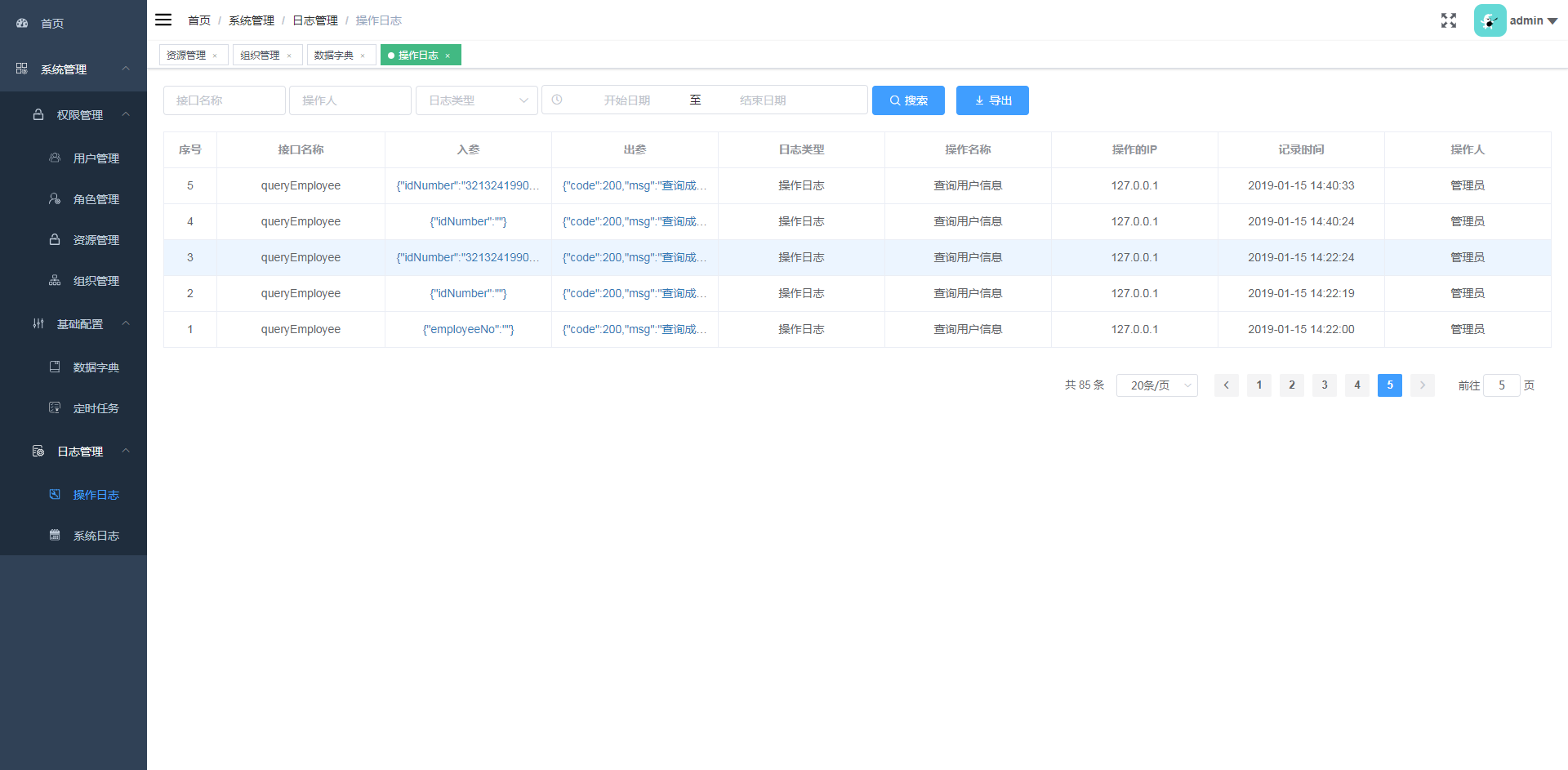Viewport: 1568px width, 770px height.
Task: Click the 资源管理 lock icon in sidebar
Action: (55, 239)
